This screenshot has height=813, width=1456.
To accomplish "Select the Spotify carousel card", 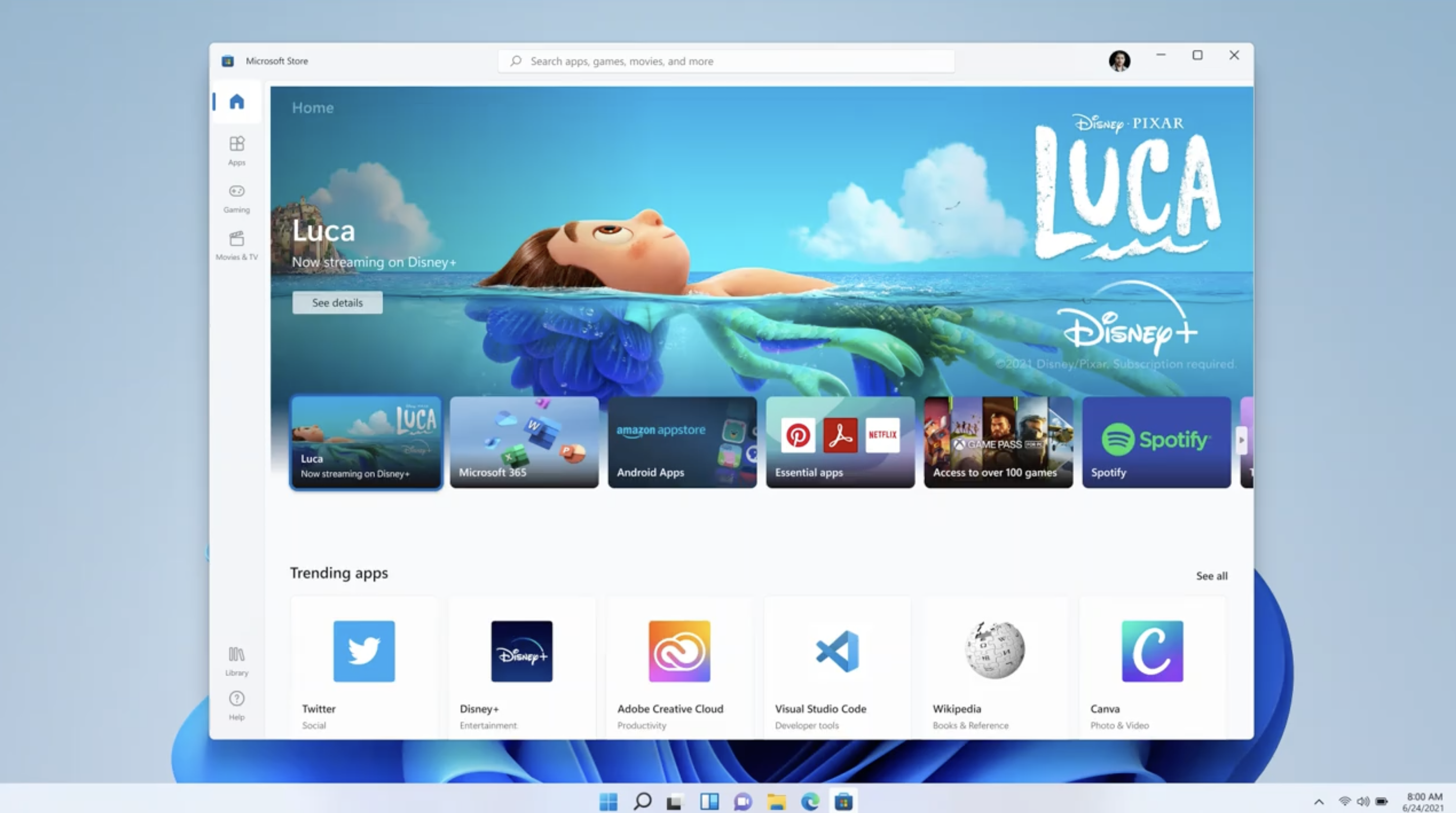I will coord(1156,442).
